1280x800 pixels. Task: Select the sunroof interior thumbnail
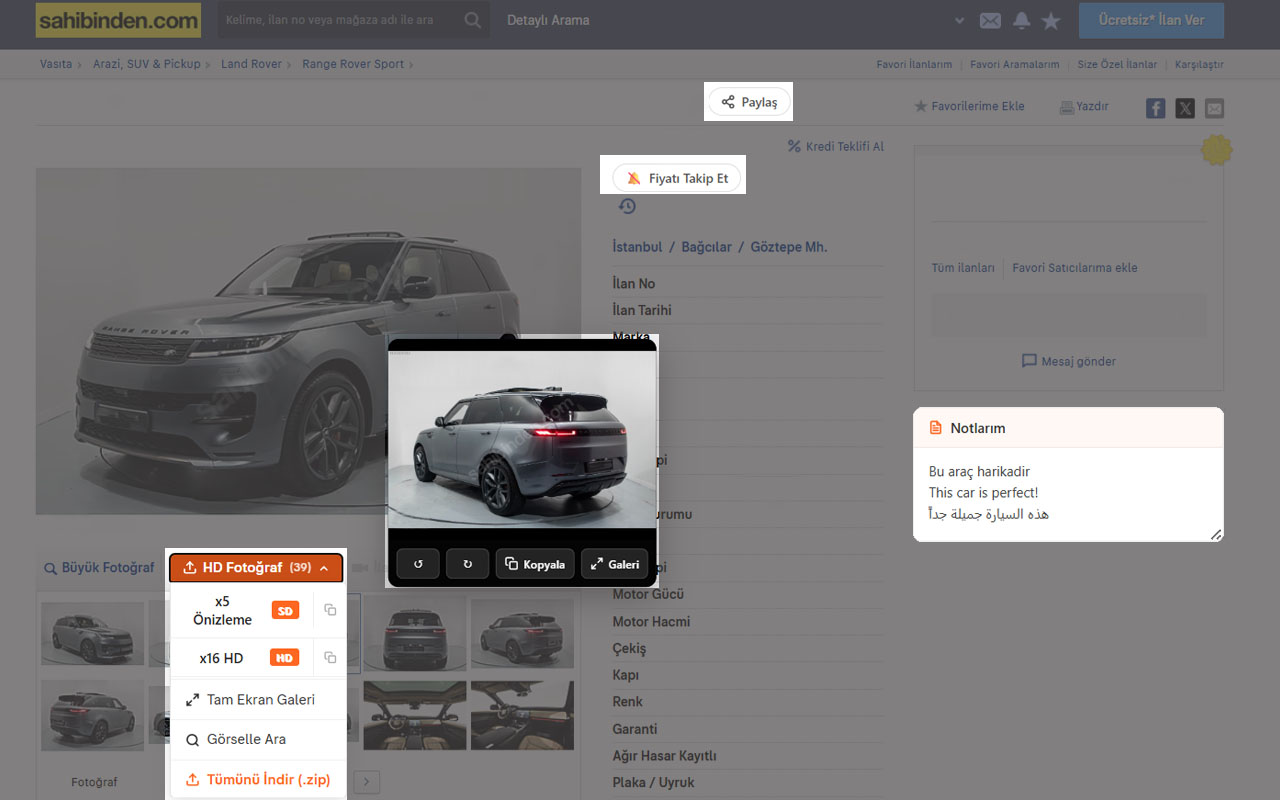point(415,715)
